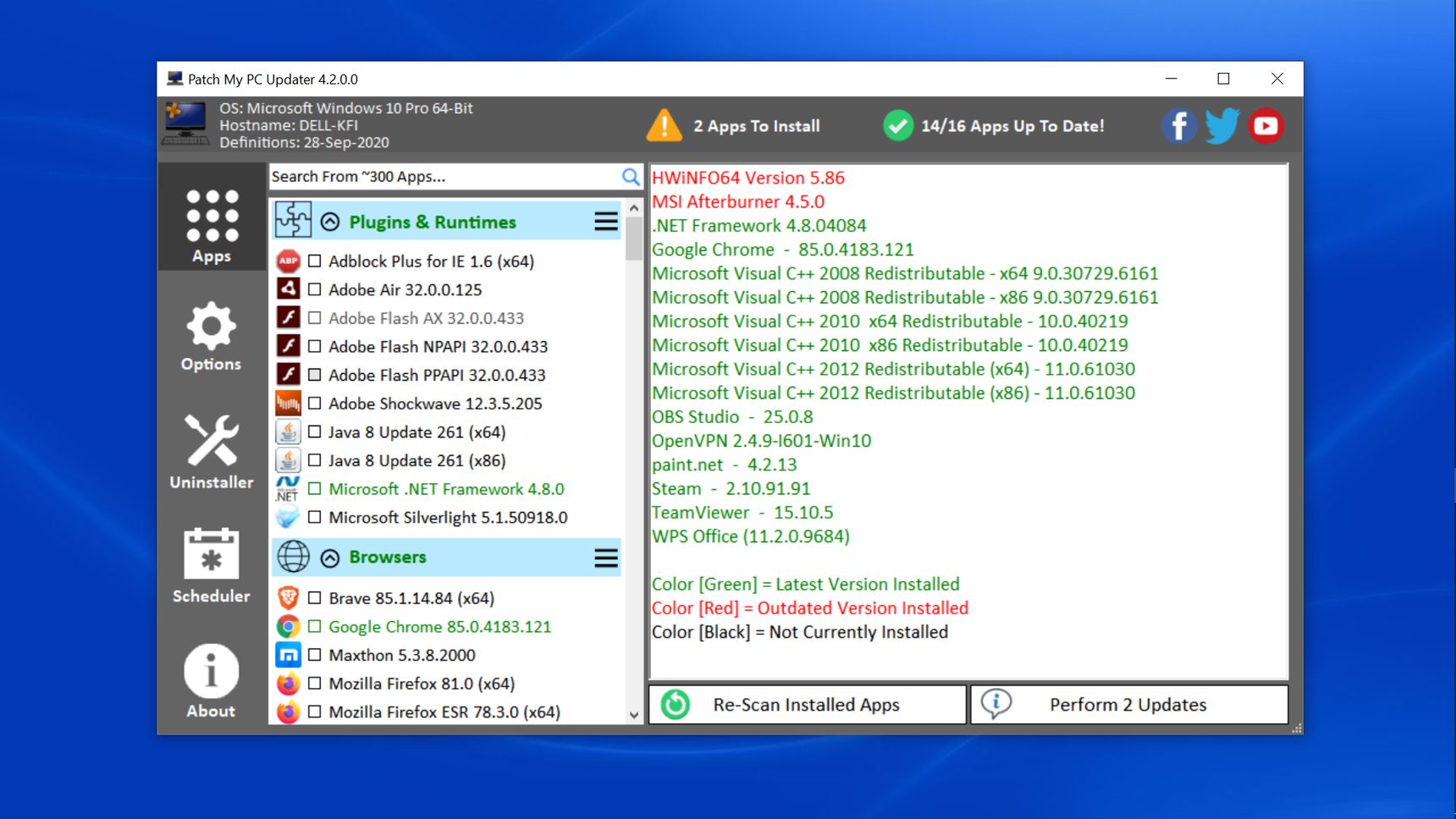Click the app list scroll-up arrow
Viewport: 1456px width, 819px height.
tap(634, 207)
